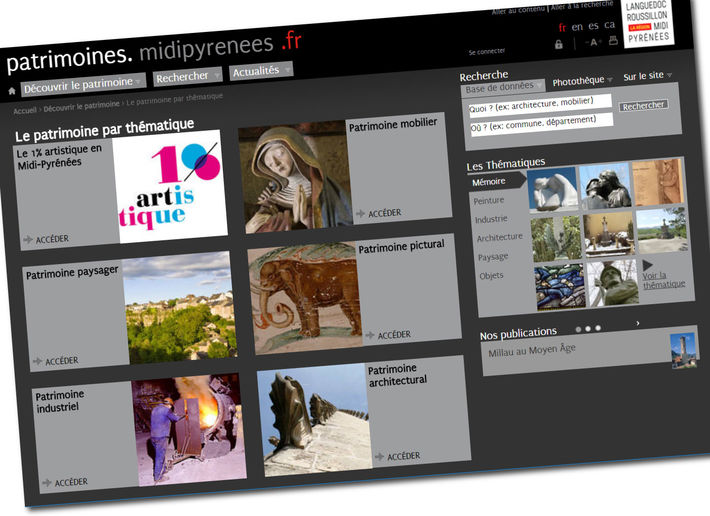Viewport: 710px width, 516px height.
Task: Open the elephant painting image
Action: (306, 299)
